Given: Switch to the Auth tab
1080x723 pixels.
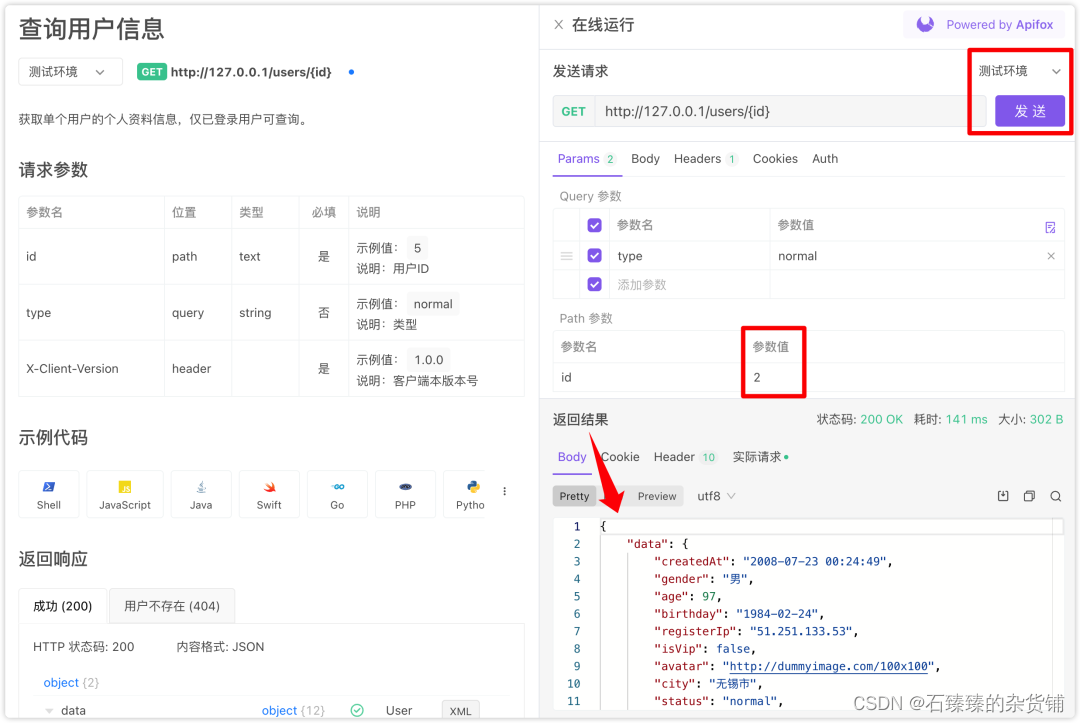Looking at the screenshot, I should pyautogui.click(x=824, y=159).
